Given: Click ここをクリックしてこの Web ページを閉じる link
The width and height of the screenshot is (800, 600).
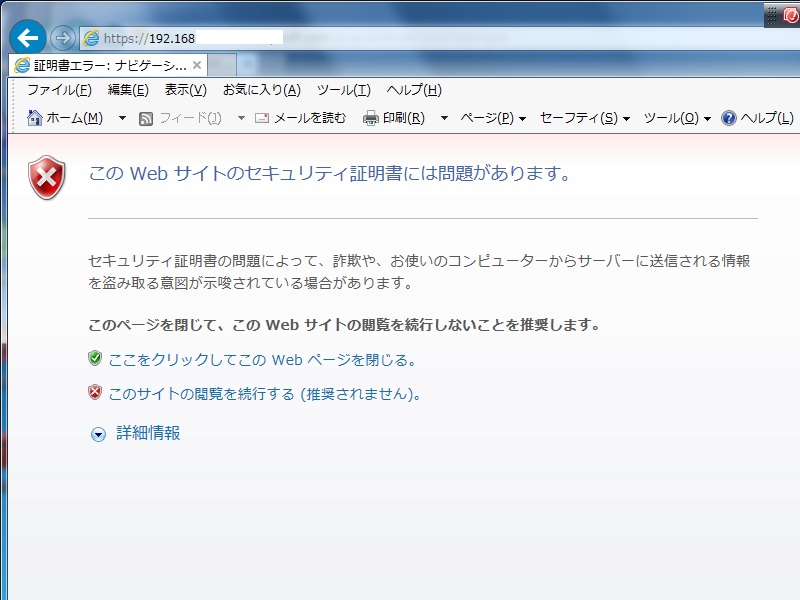Looking at the screenshot, I should (262, 360).
